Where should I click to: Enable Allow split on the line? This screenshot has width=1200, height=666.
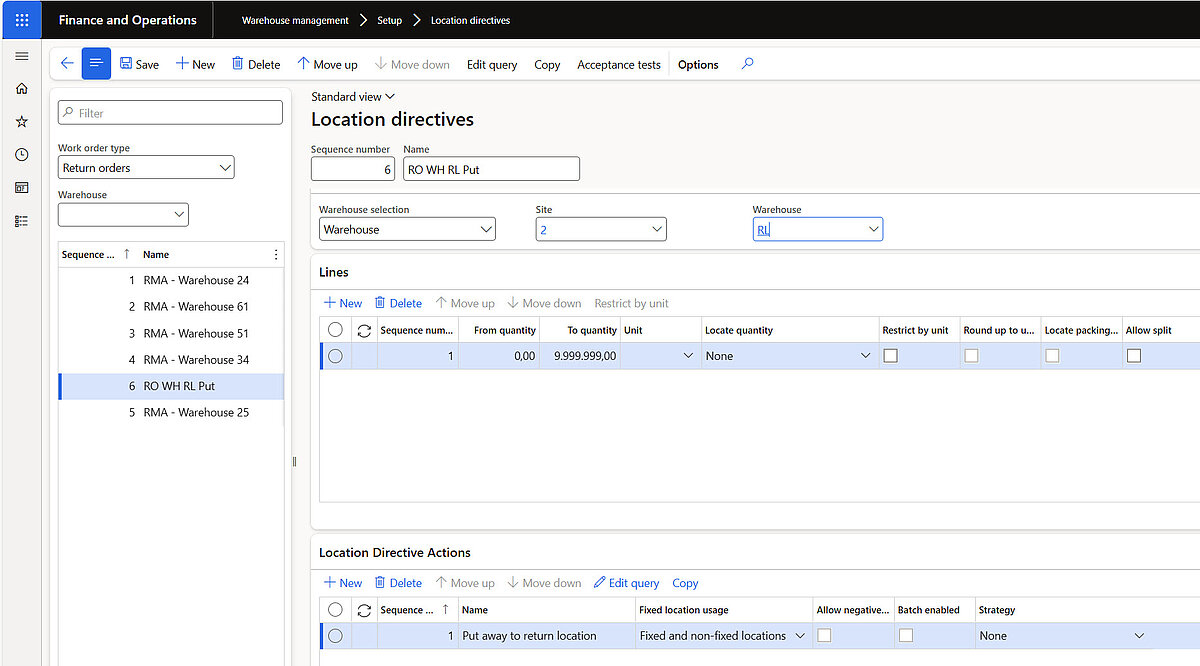tap(1135, 355)
